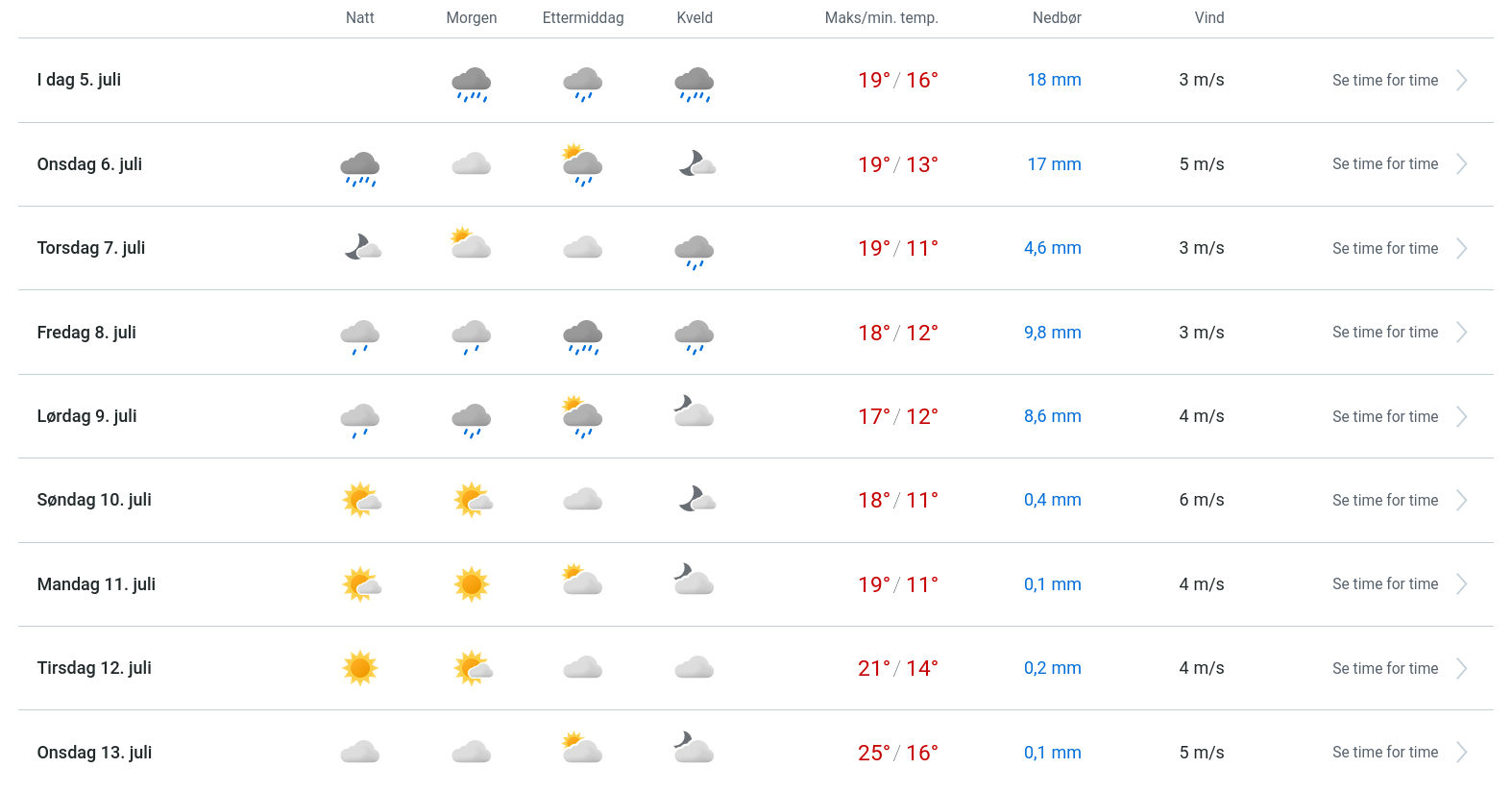Expand hourly chevron for I dag 5. juli
This screenshot has width=1512, height=793.
[1461, 81]
